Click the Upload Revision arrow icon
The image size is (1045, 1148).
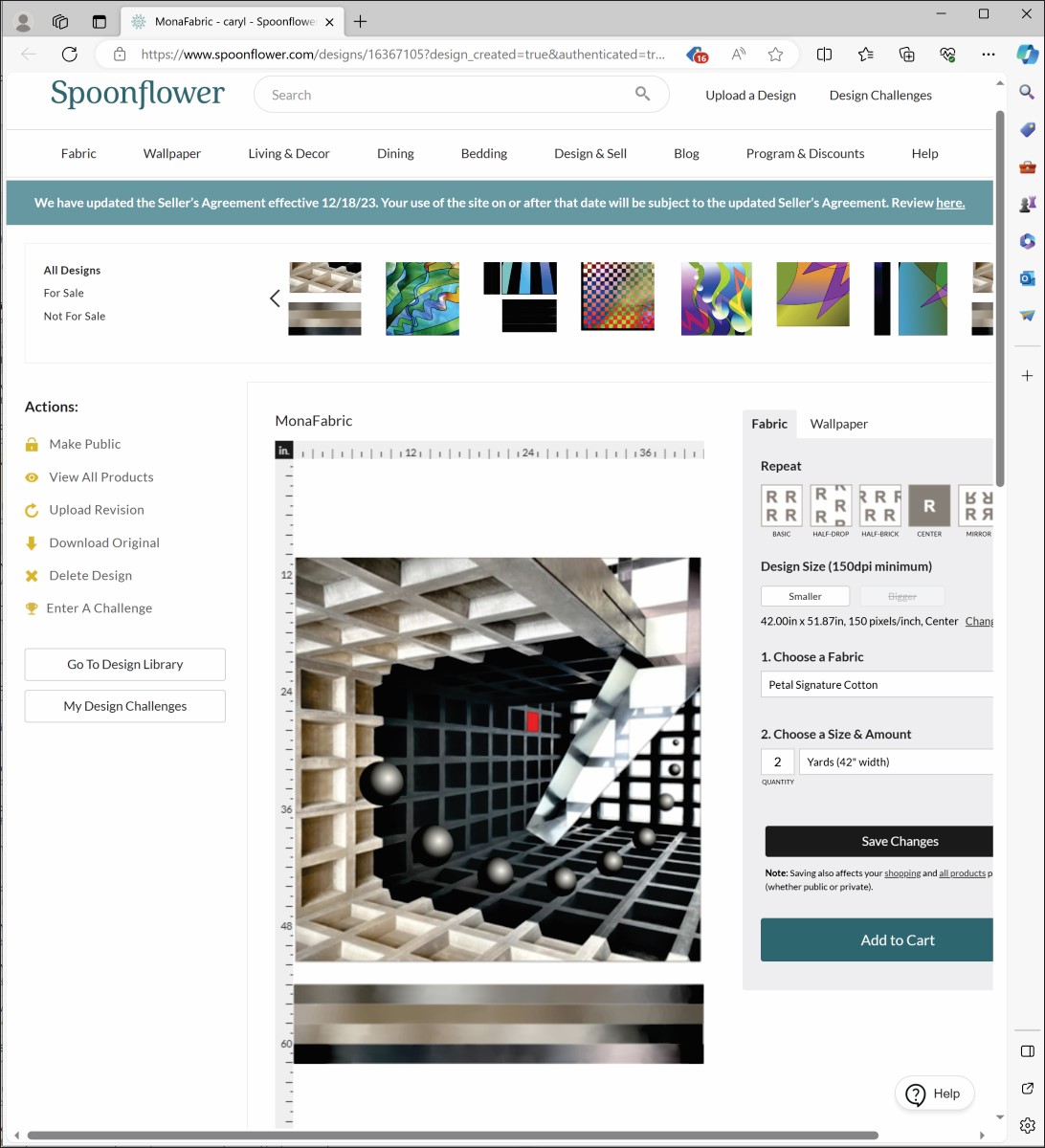click(32, 510)
